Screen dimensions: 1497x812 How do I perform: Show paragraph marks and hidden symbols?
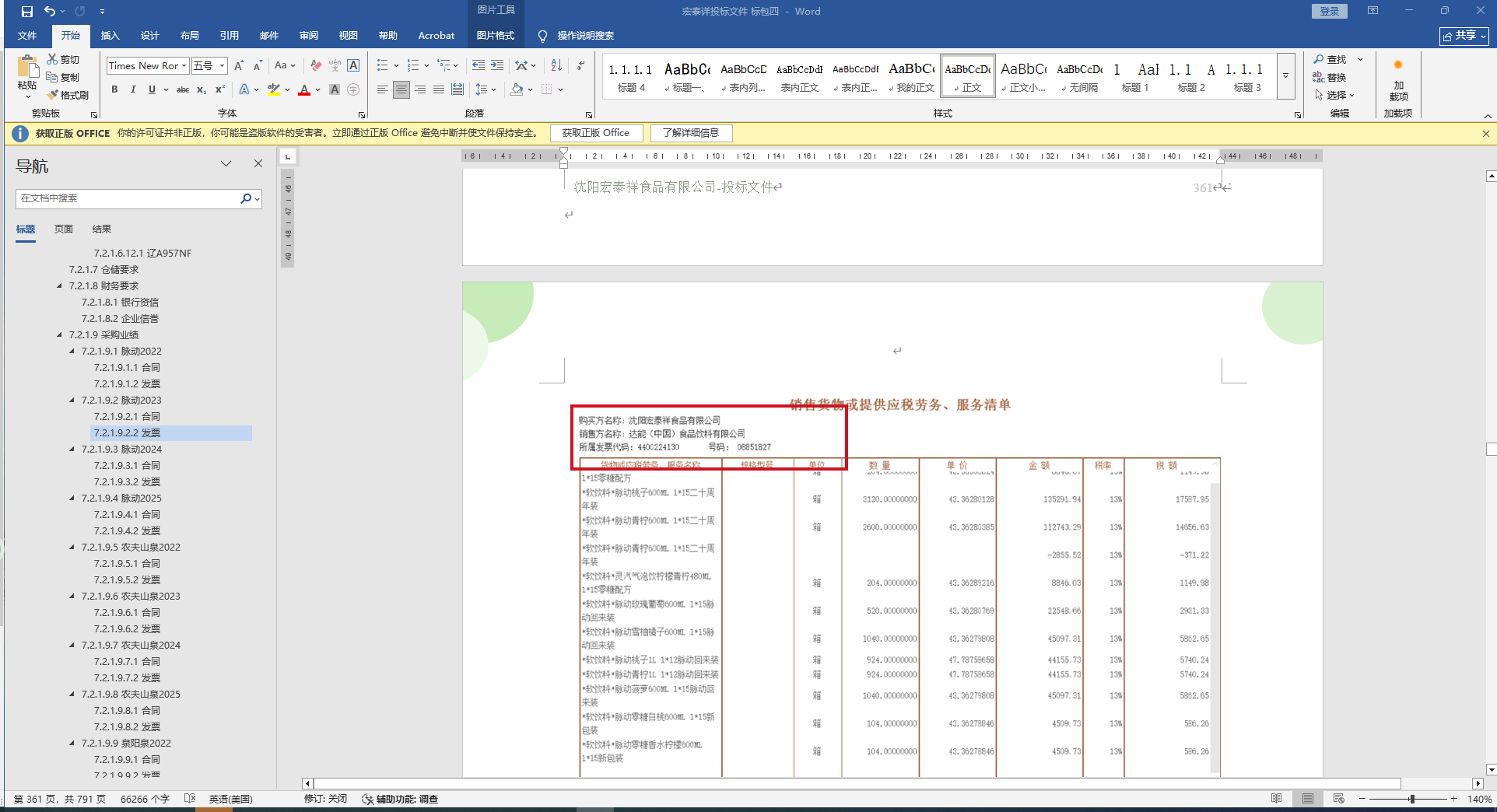[580, 66]
